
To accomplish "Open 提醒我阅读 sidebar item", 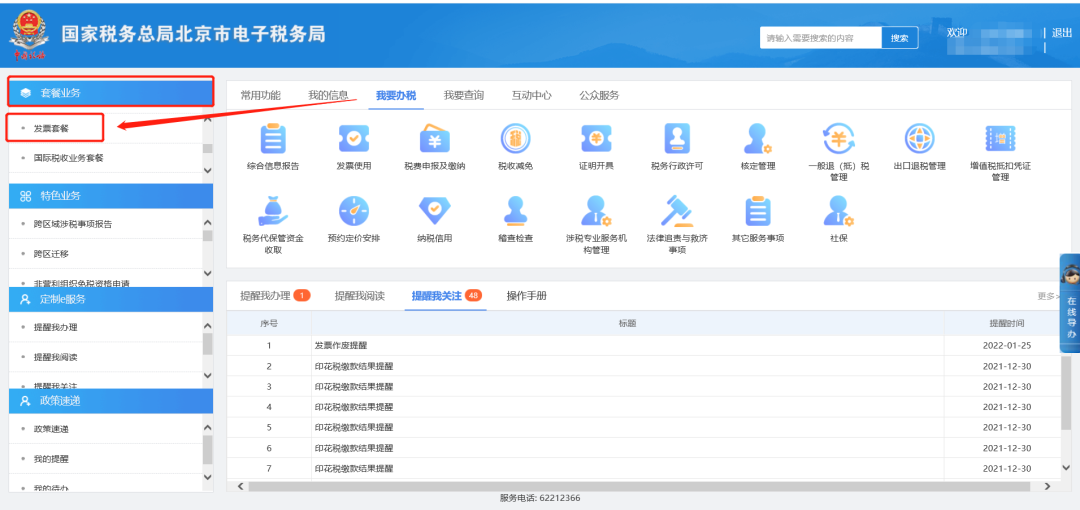I will 56,357.
